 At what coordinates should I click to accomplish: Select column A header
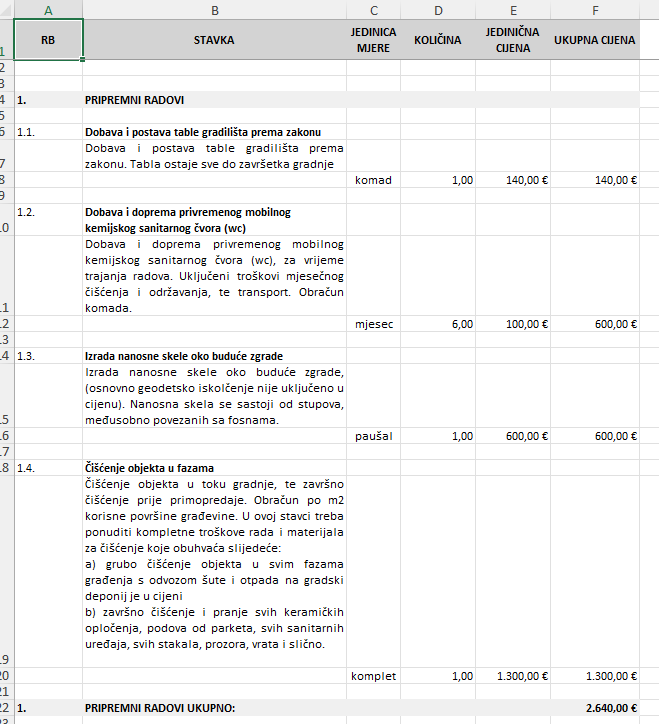tap(48, 9)
